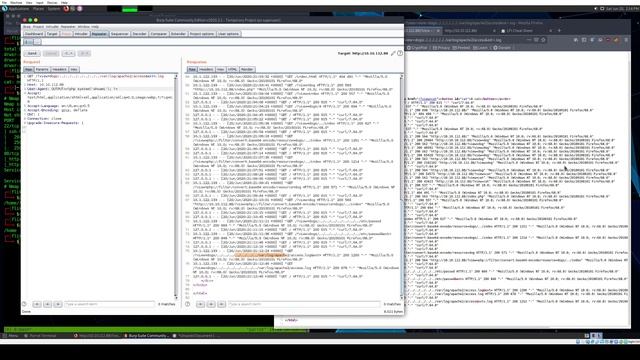Go back in Repeater request history
The height and width of the screenshot is (360, 640).
point(68,53)
